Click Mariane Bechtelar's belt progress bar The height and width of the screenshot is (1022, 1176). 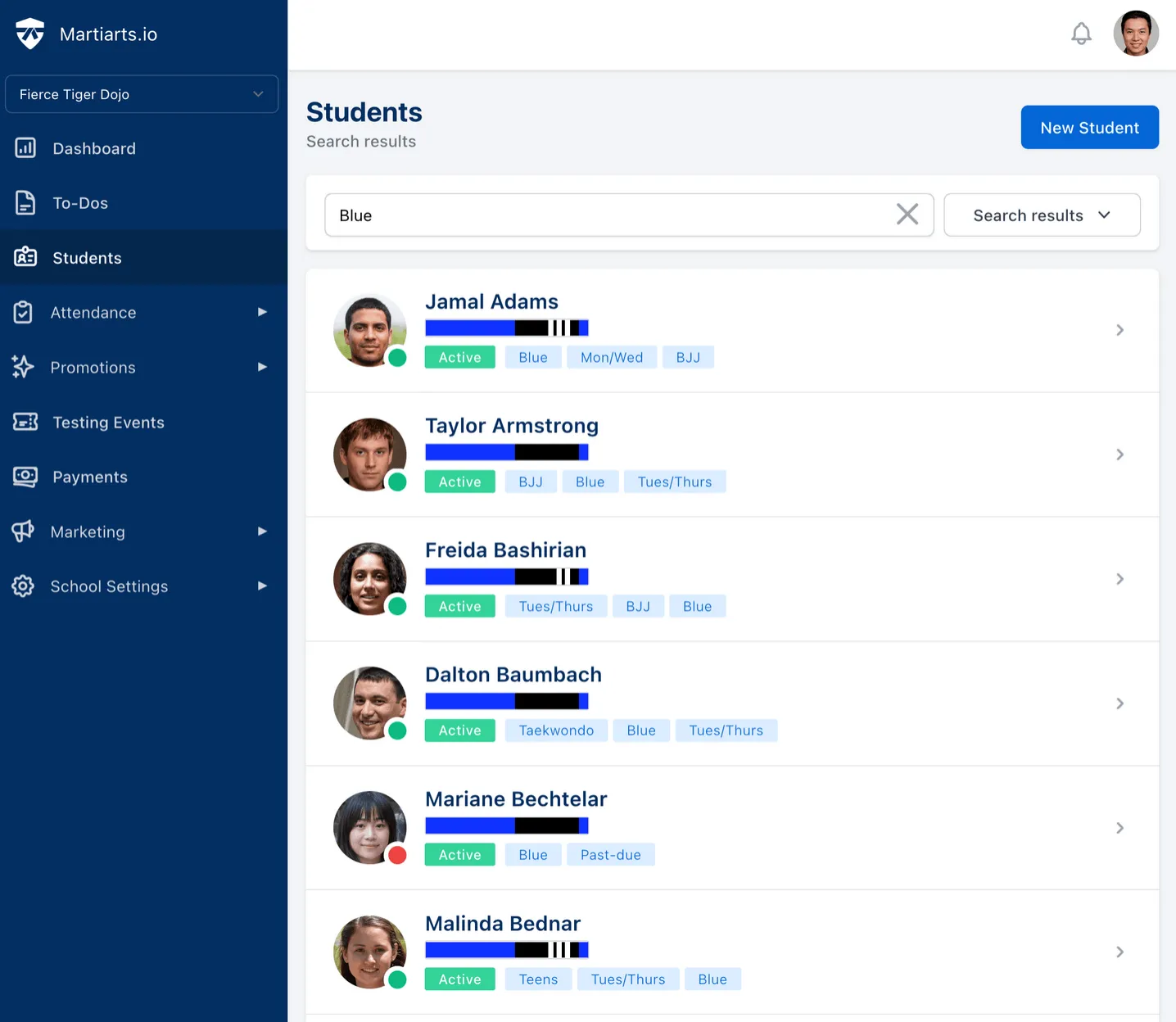[x=506, y=825]
